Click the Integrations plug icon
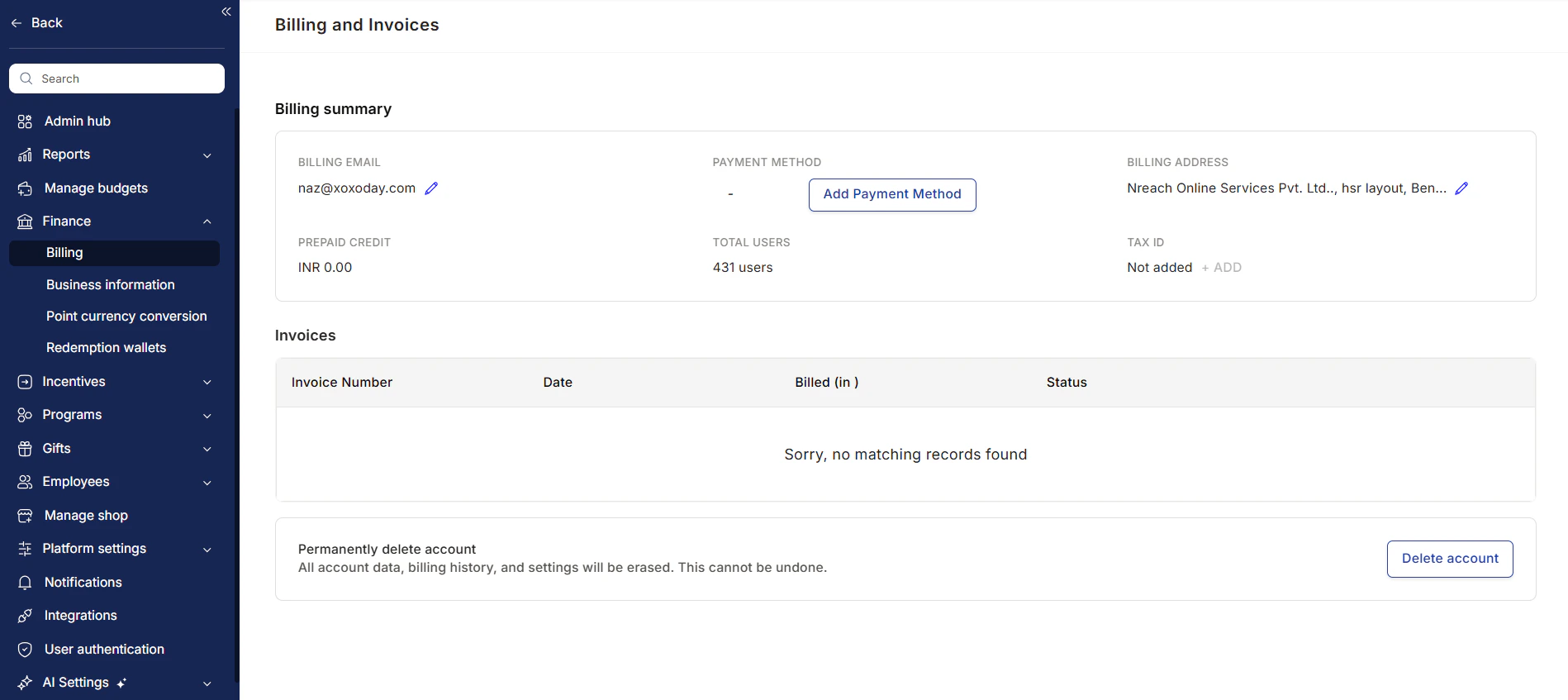 (x=25, y=616)
